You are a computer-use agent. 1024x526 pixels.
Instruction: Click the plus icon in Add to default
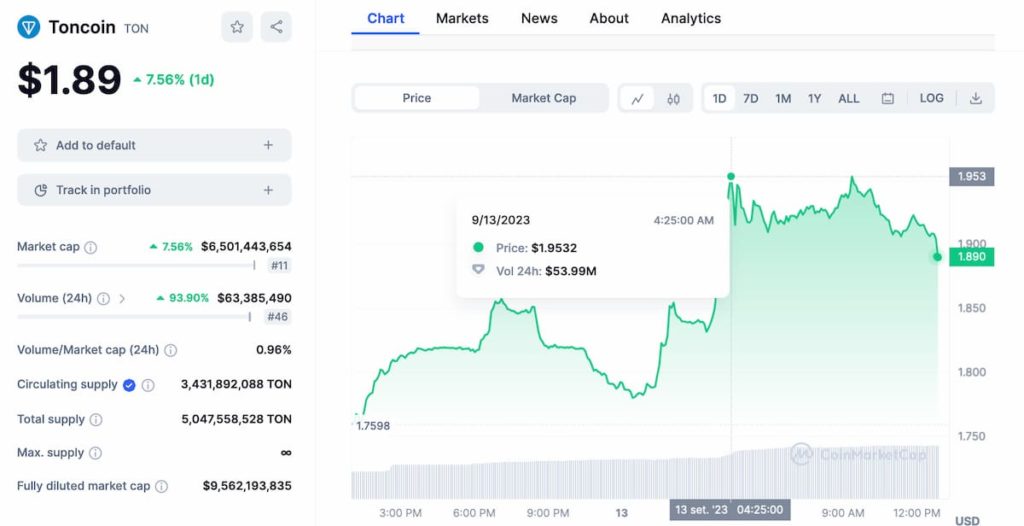(268, 145)
